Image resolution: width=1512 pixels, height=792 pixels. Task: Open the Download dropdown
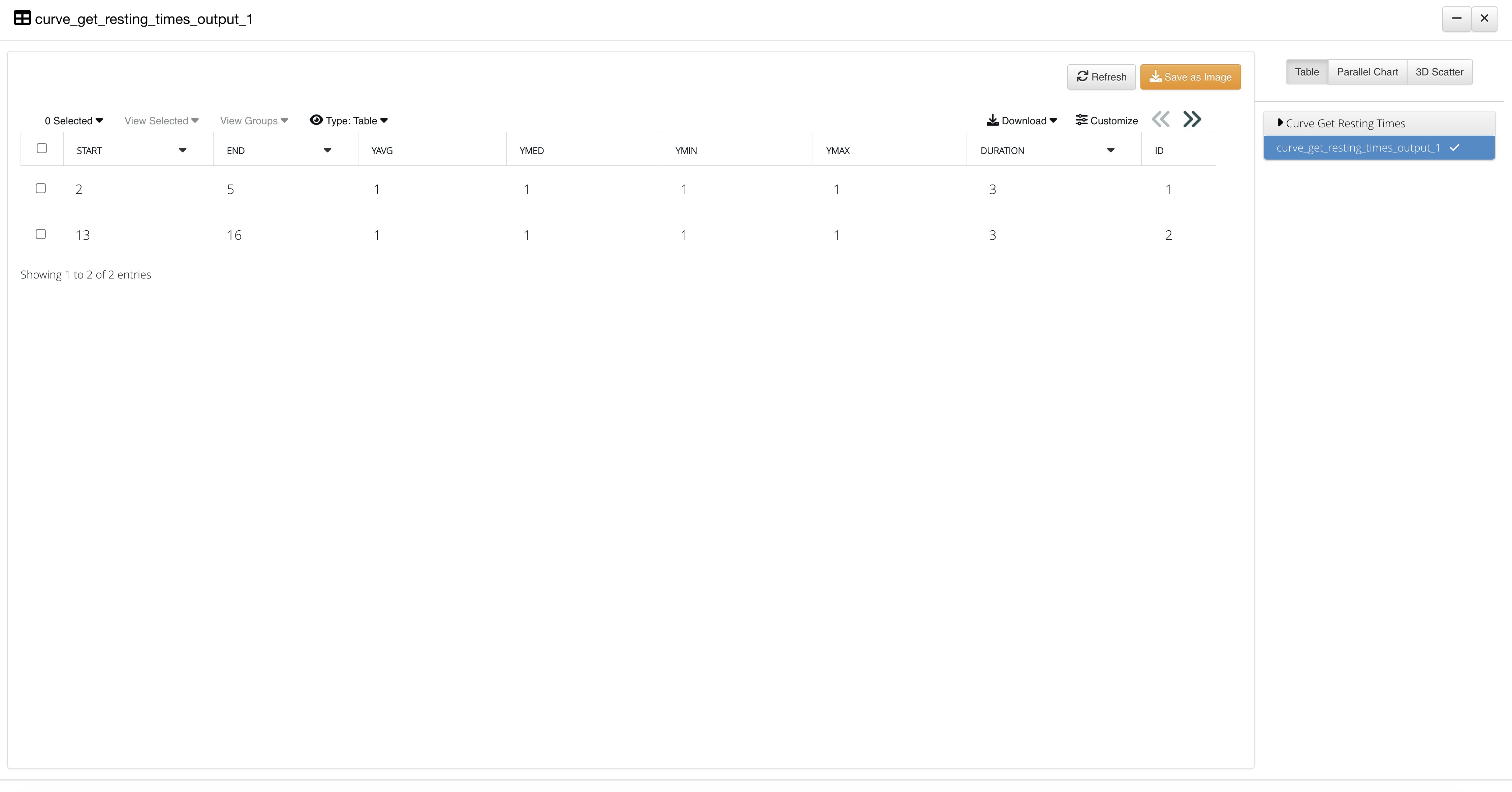click(x=1021, y=121)
